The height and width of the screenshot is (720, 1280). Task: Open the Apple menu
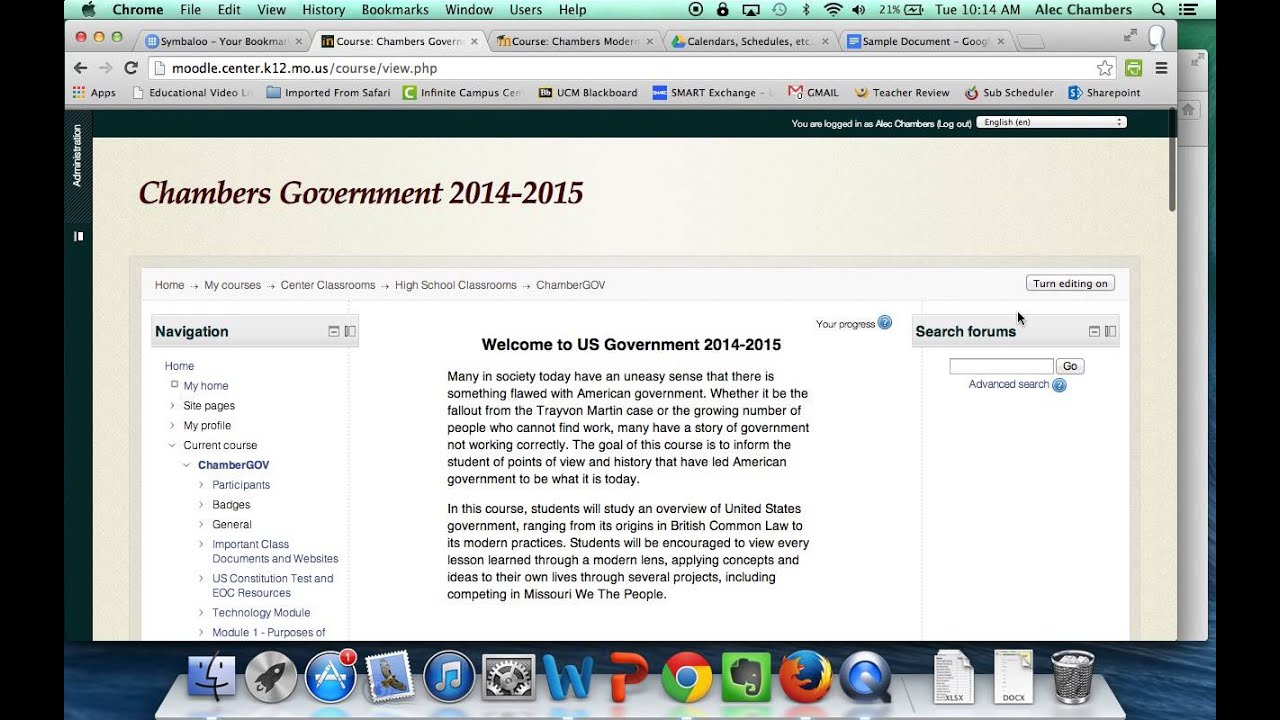pyautogui.click(x=88, y=10)
